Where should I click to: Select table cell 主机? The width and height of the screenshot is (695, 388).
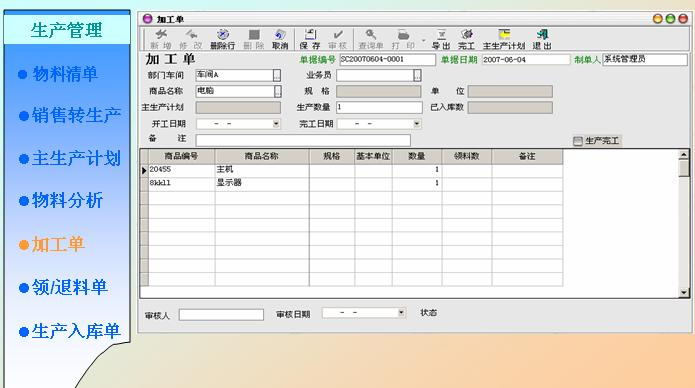(x=262, y=170)
